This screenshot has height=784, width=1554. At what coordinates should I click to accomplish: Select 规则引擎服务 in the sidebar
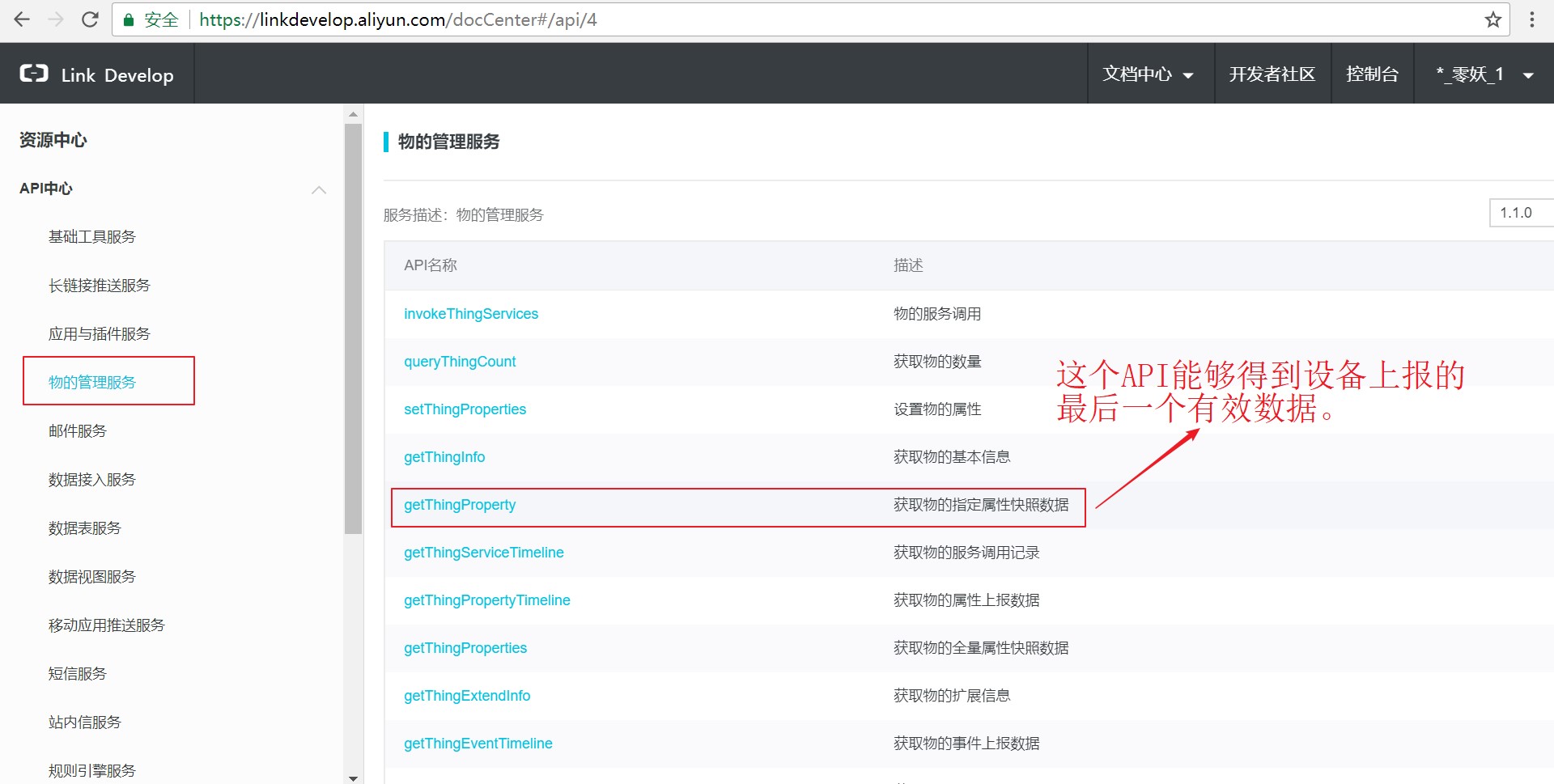tap(92, 771)
